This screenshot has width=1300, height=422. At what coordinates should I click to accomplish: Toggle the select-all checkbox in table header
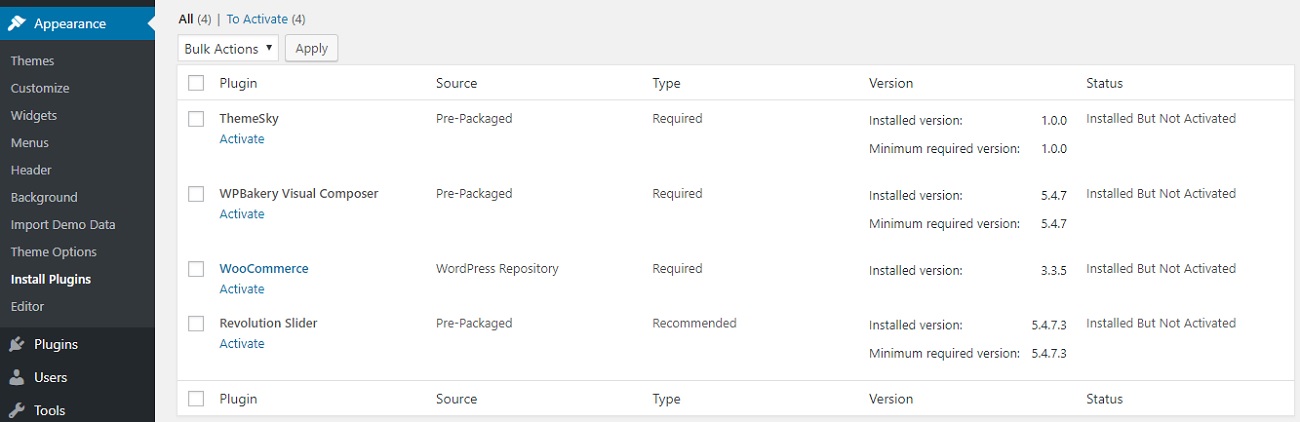click(196, 83)
